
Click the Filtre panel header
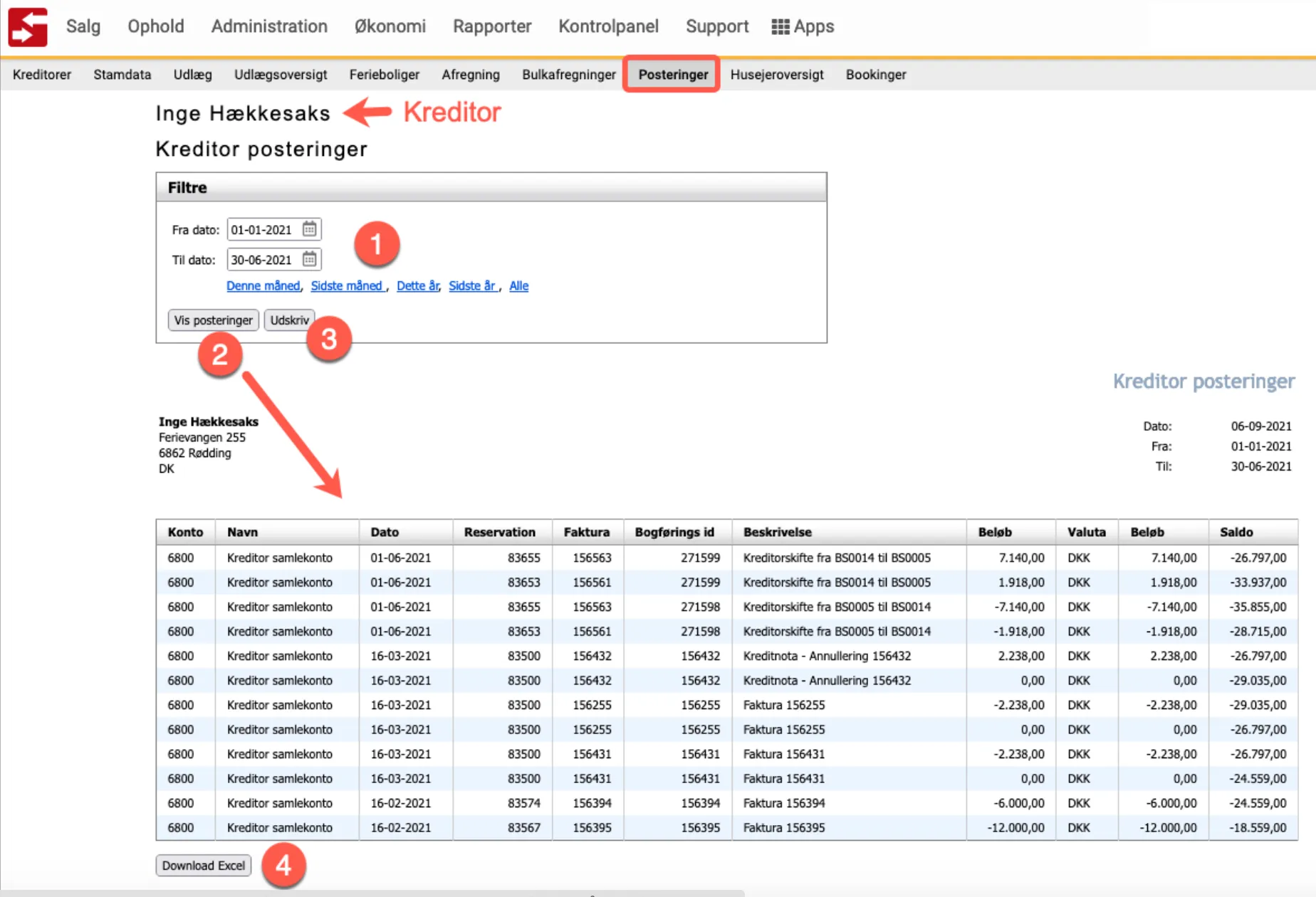click(491, 187)
